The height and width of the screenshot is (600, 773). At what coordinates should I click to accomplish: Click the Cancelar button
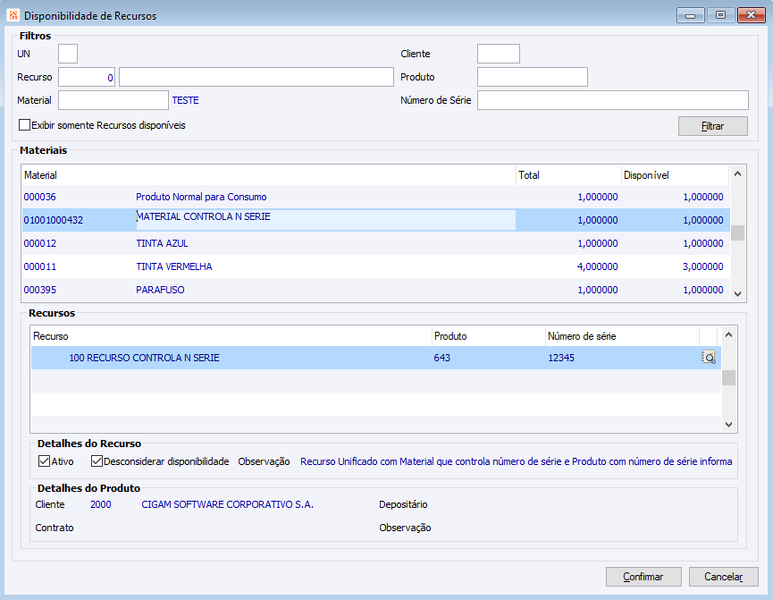723,576
